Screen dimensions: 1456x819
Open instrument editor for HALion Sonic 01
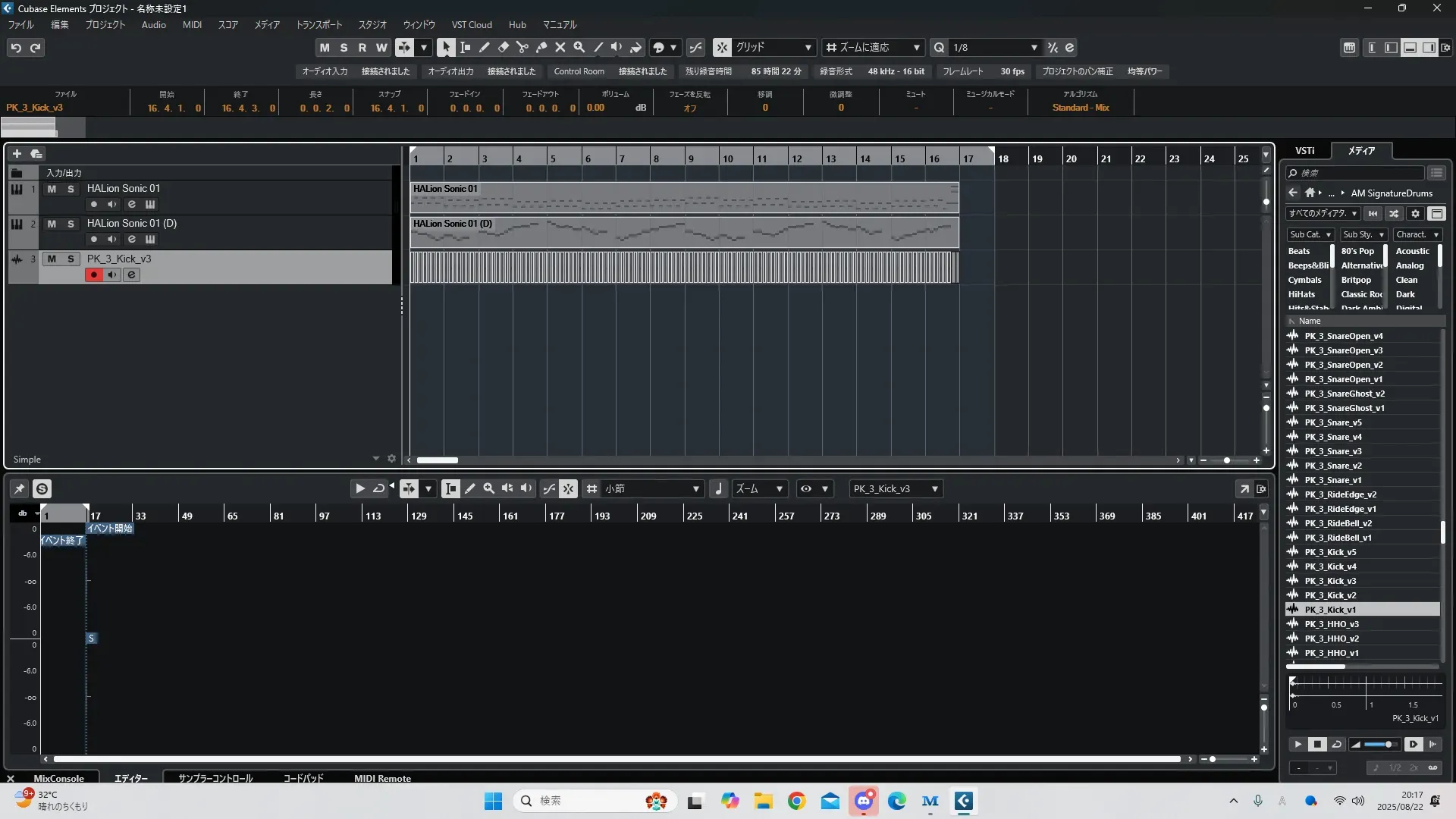(150, 204)
